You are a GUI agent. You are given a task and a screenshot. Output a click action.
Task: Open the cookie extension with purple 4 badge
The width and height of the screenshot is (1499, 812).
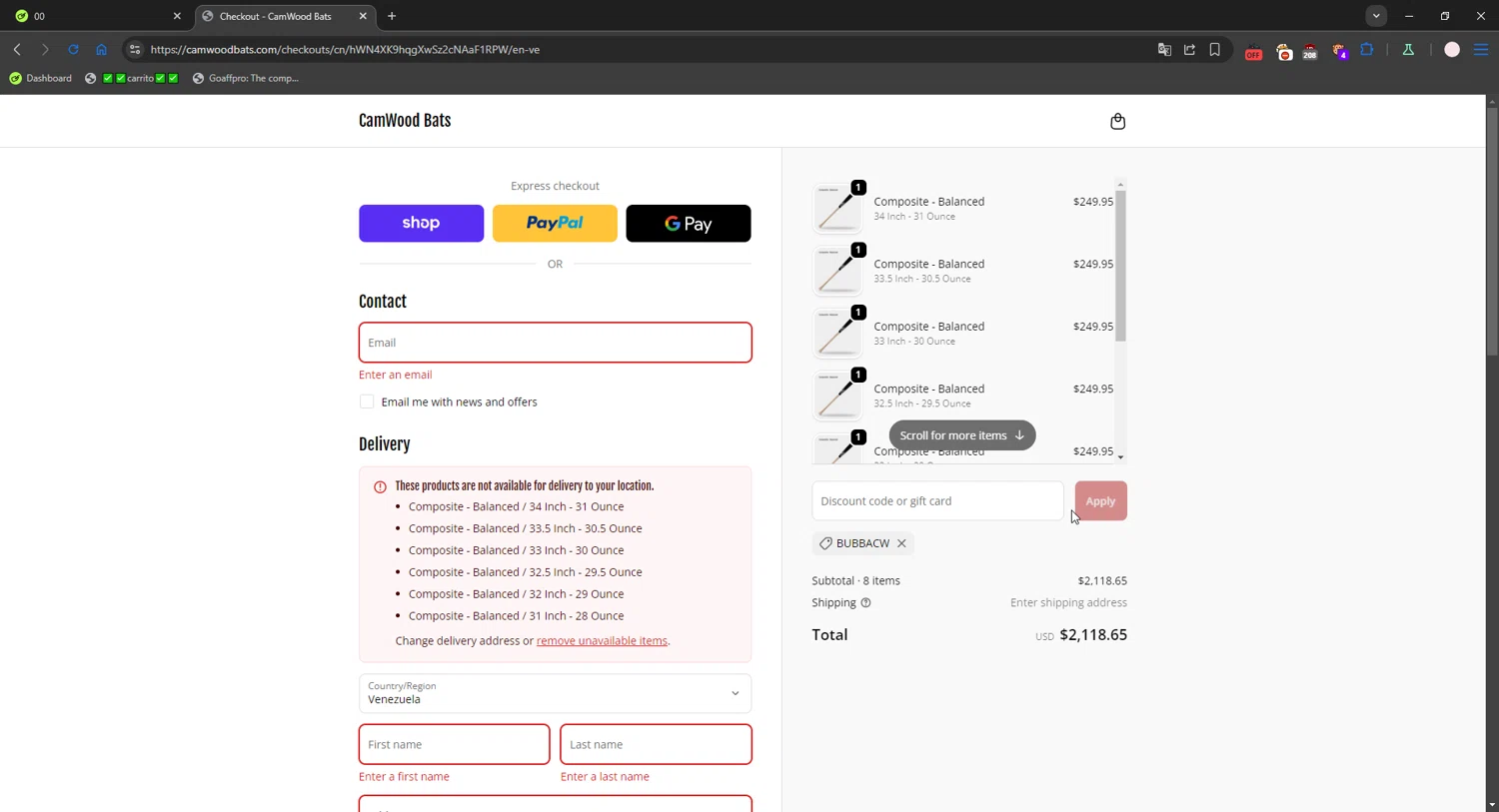(x=1339, y=51)
